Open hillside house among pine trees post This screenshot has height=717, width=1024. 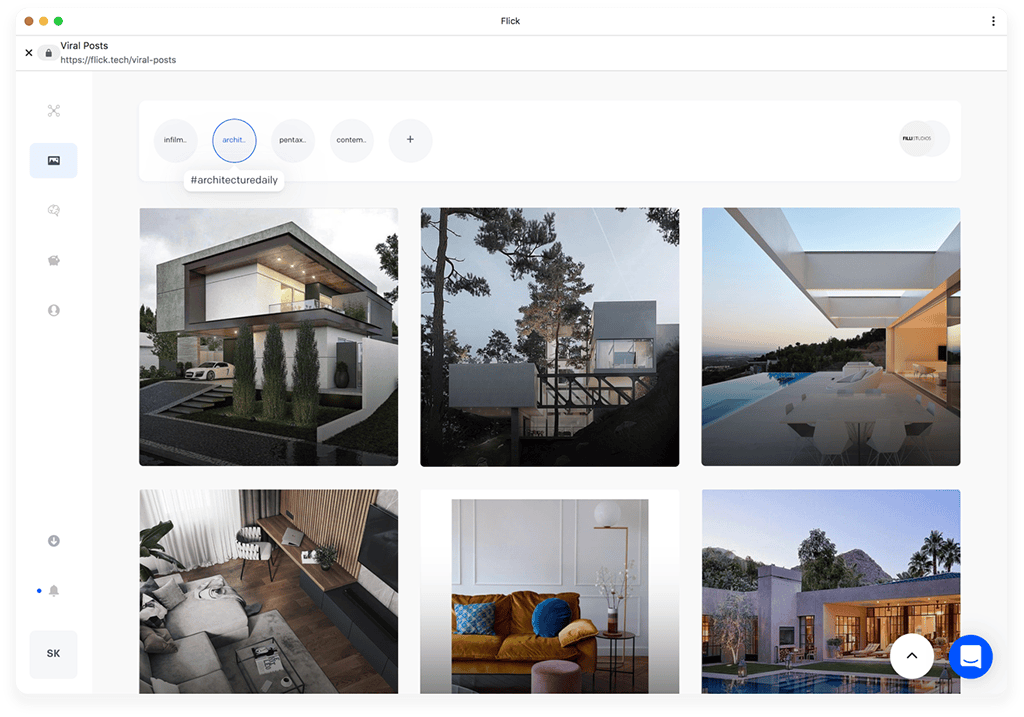550,337
